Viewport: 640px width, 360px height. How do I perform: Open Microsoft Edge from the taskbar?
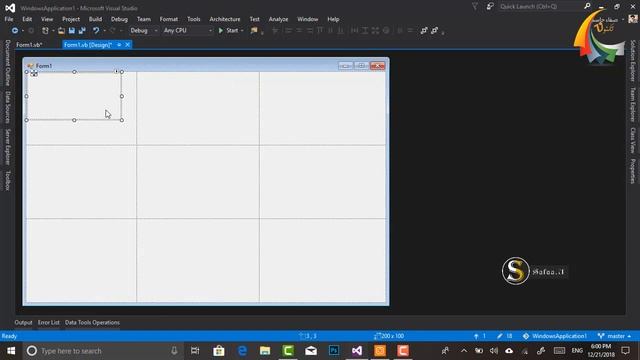(242, 351)
